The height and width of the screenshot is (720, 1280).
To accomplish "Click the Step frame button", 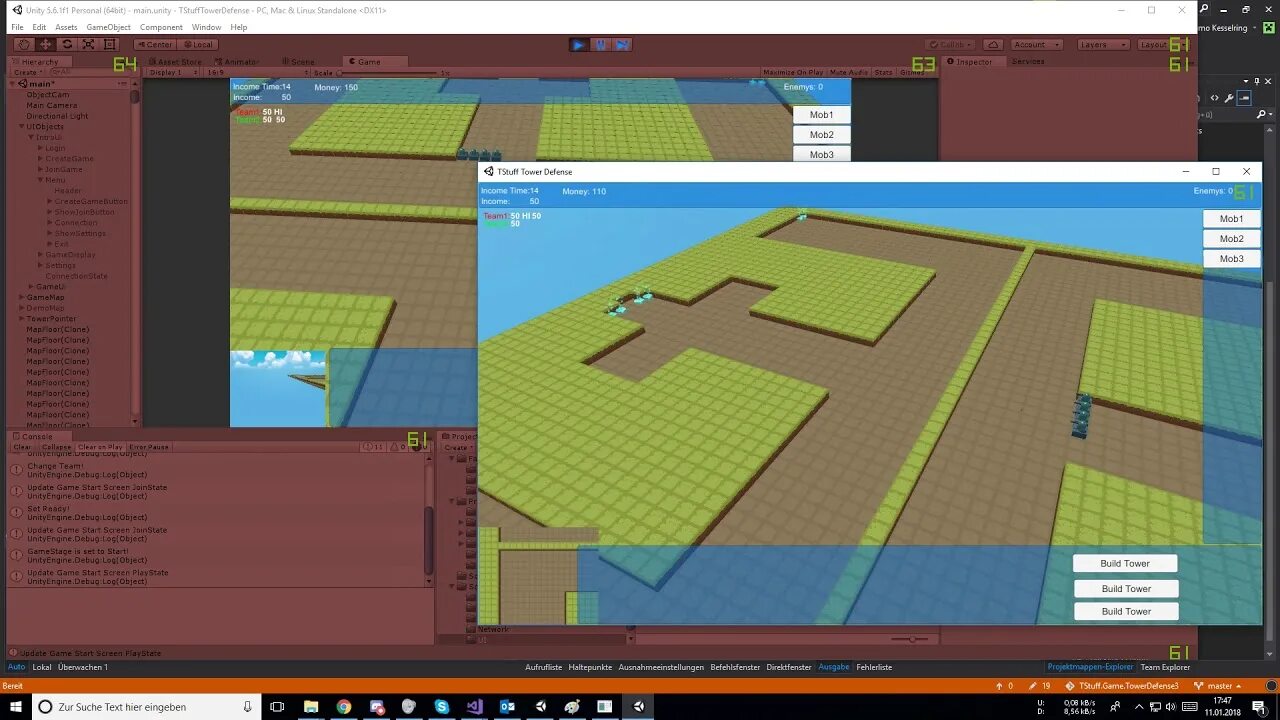I will [622, 44].
